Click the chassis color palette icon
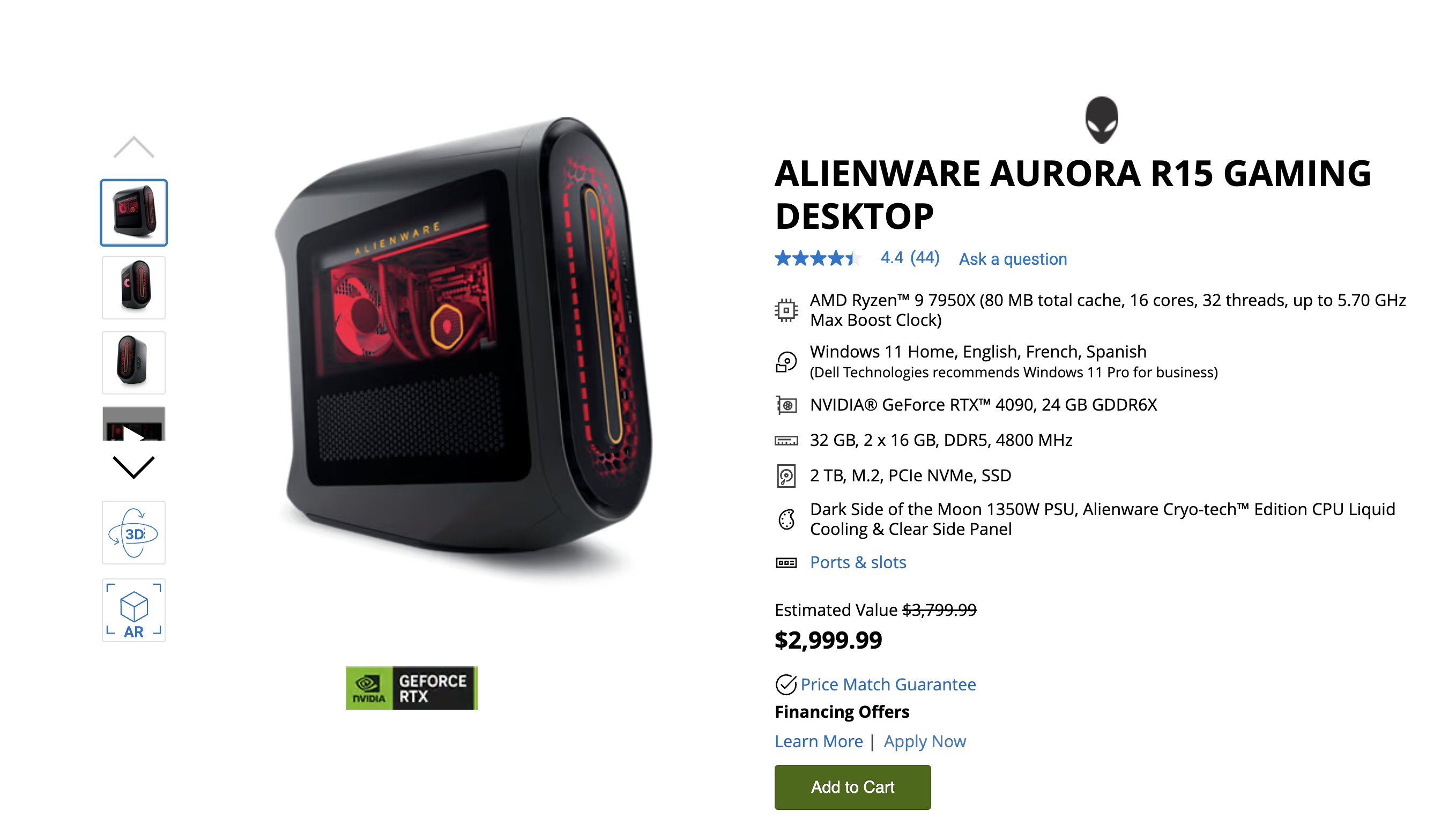Viewport: 1456px width, 833px height. click(786, 519)
